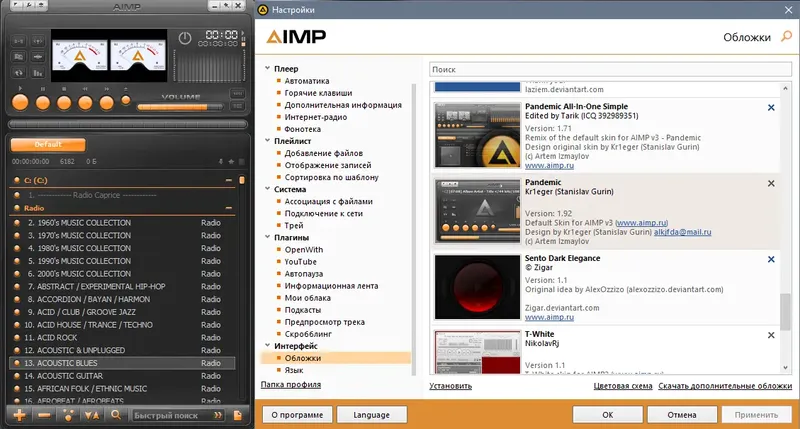This screenshot has width=800, height=429.
Task: Remove the Pandemic skin with its X
Action: click(x=771, y=183)
